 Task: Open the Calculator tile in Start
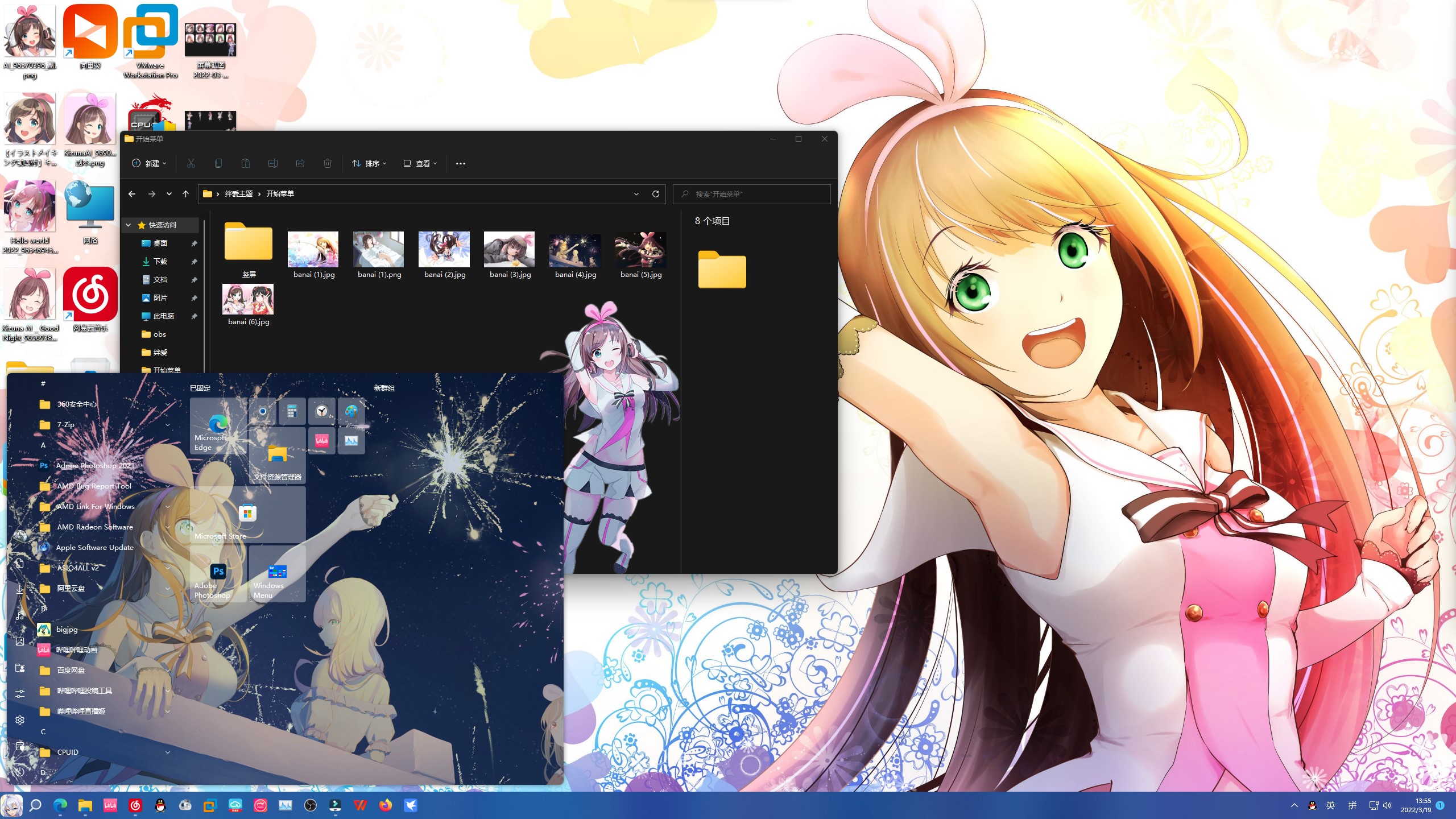tap(292, 411)
